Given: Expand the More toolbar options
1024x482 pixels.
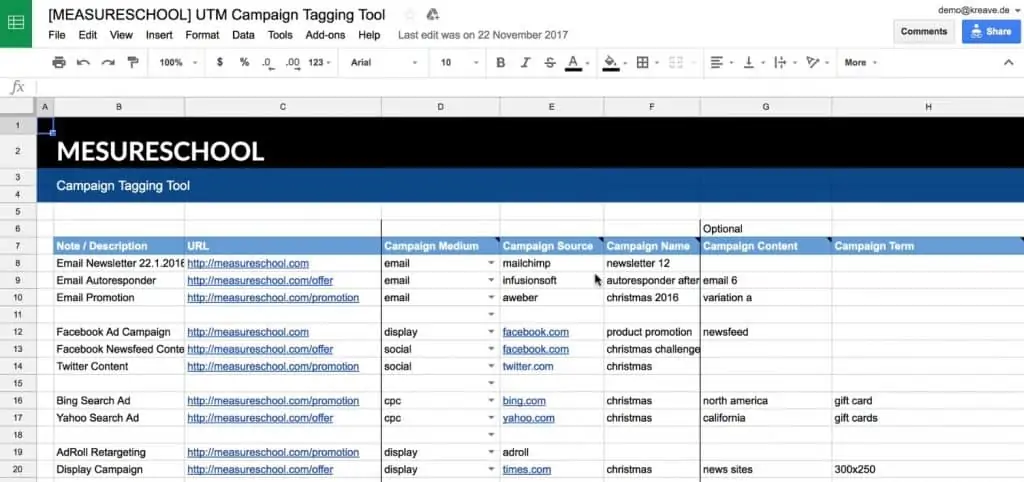Looking at the screenshot, I should click(860, 63).
